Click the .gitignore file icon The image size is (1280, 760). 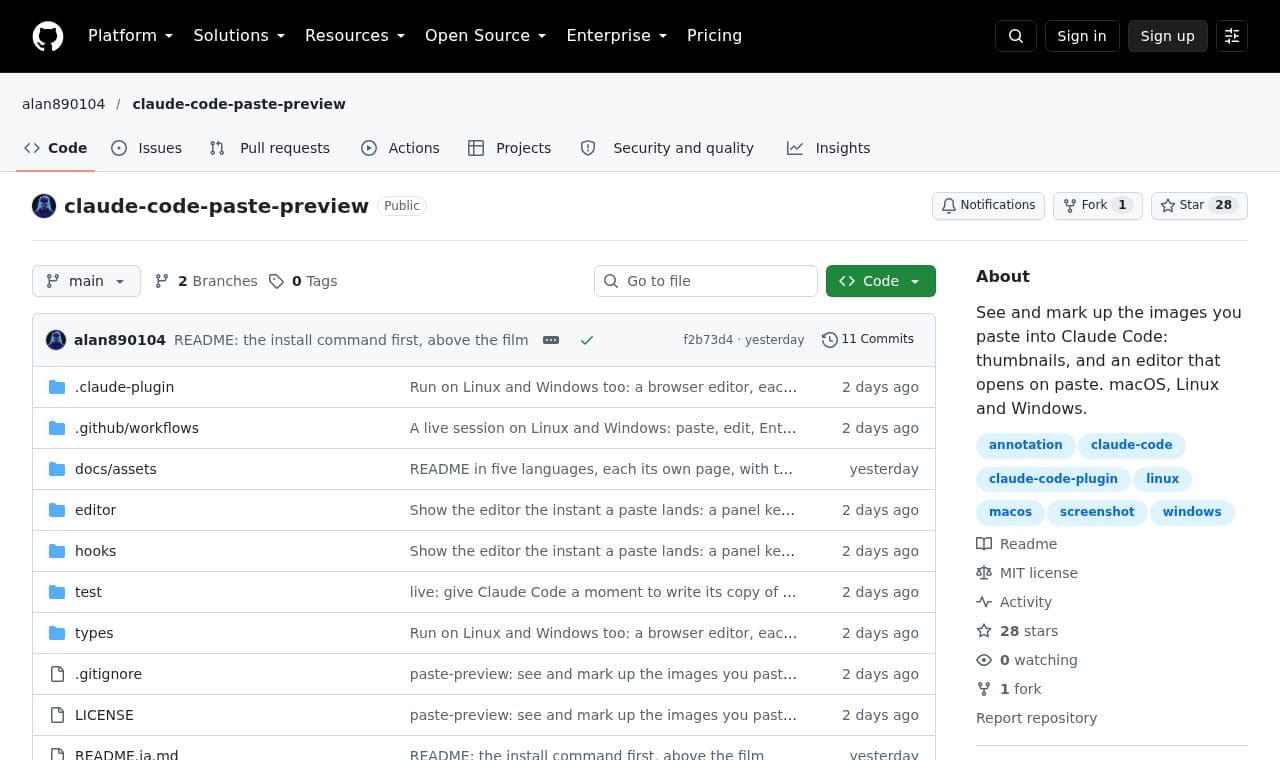coord(57,674)
